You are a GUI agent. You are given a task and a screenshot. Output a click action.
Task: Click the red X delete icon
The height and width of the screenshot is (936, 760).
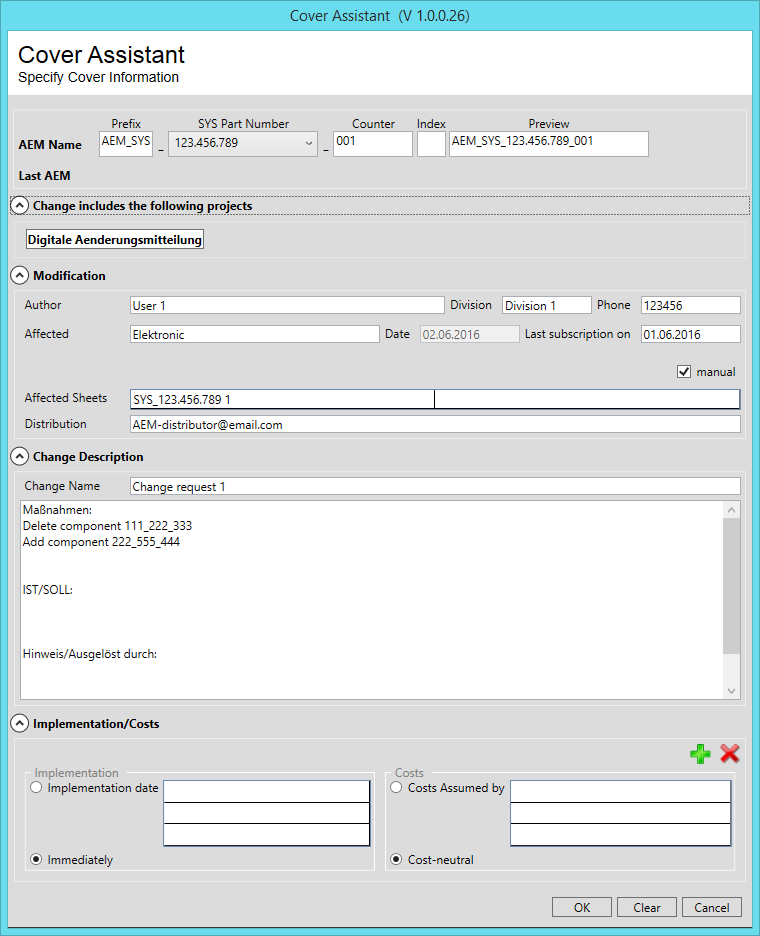point(729,754)
